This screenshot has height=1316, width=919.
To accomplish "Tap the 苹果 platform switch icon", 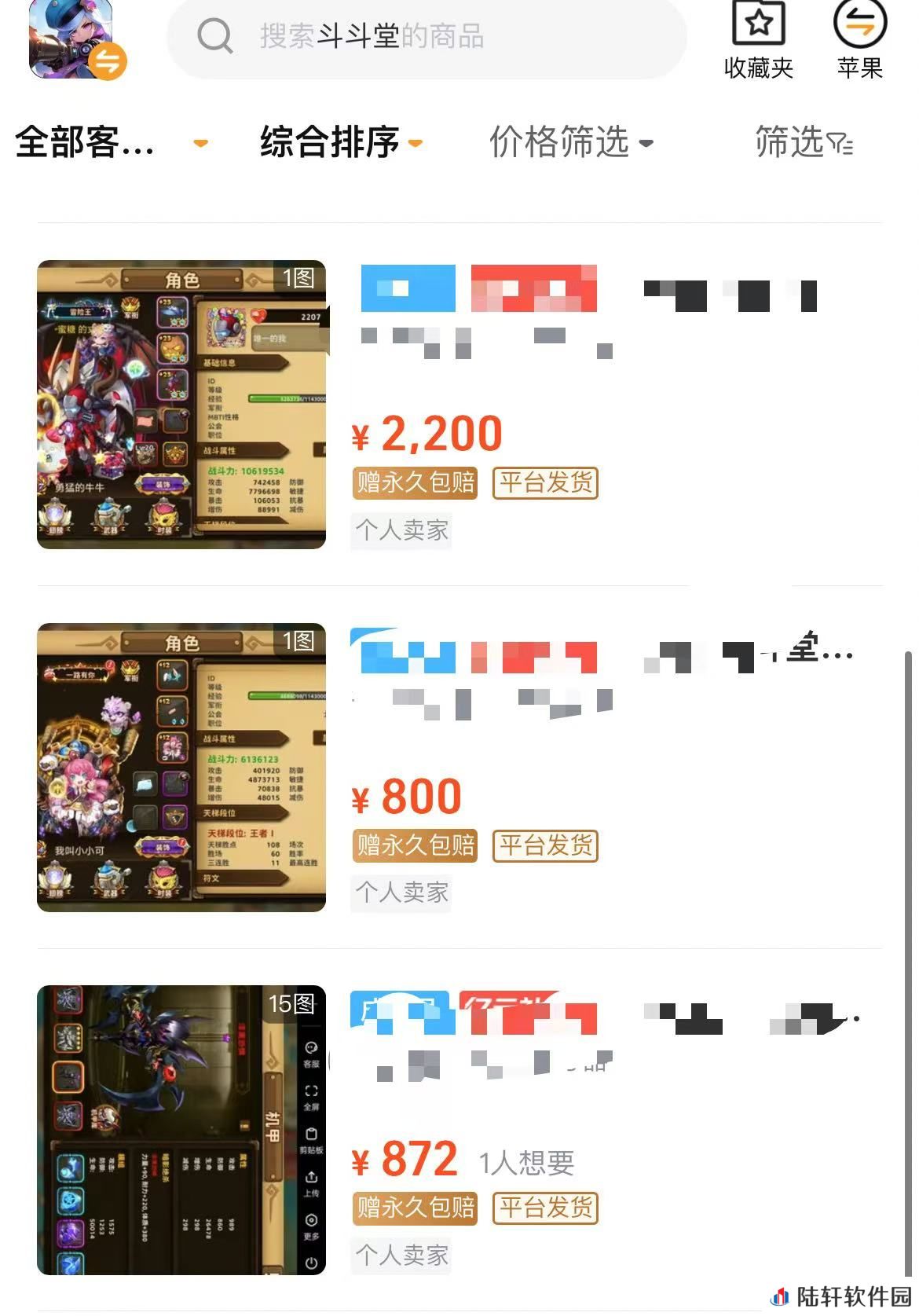I will (x=859, y=23).
